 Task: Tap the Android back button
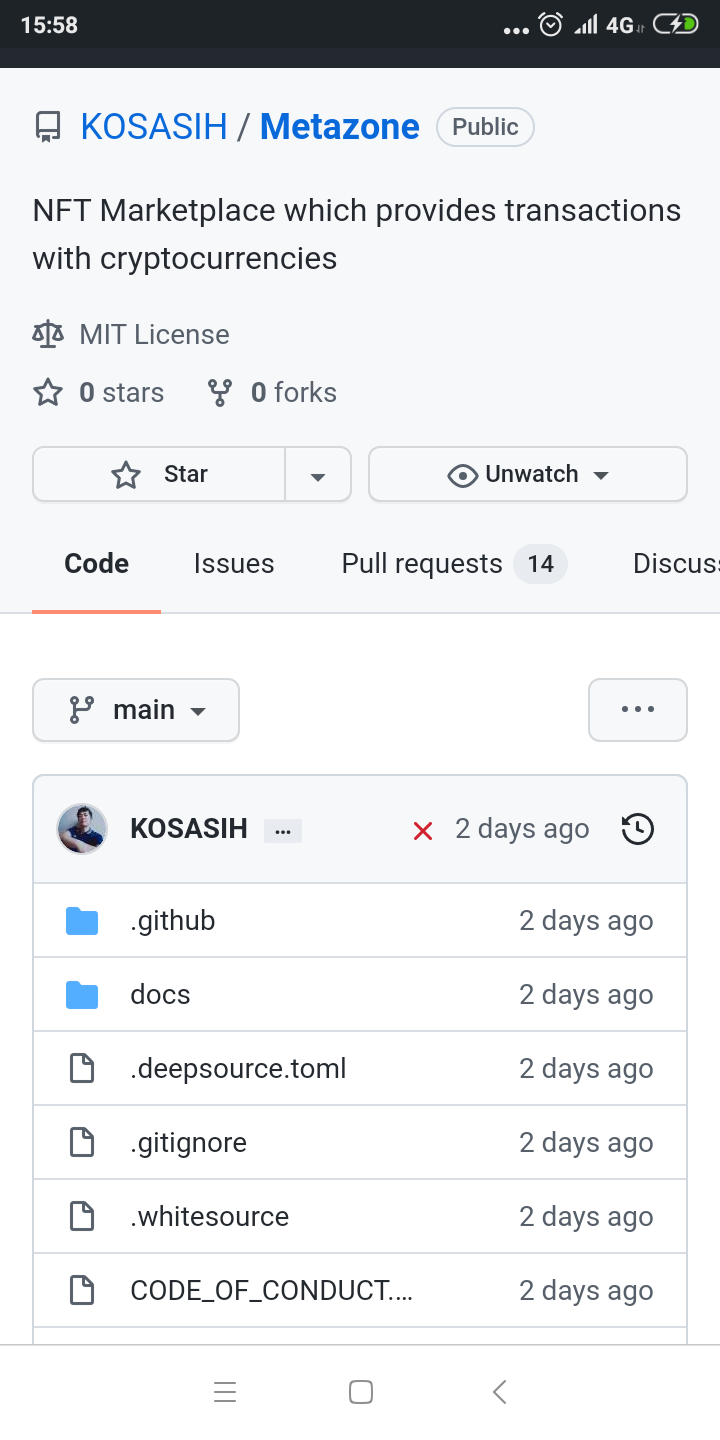point(500,1392)
